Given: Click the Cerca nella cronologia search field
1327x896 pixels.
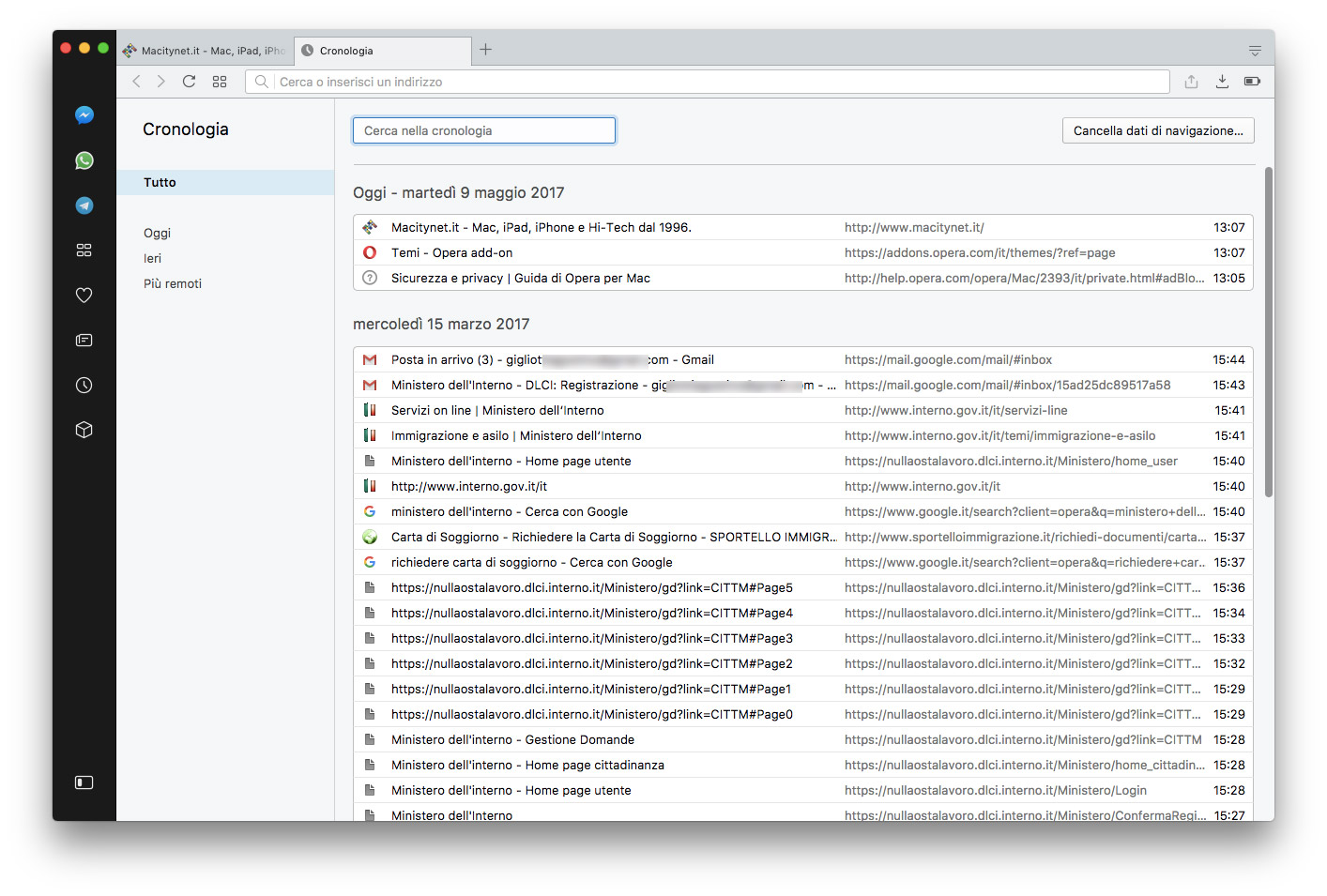Looking at the screenshot, I should 483,130.
